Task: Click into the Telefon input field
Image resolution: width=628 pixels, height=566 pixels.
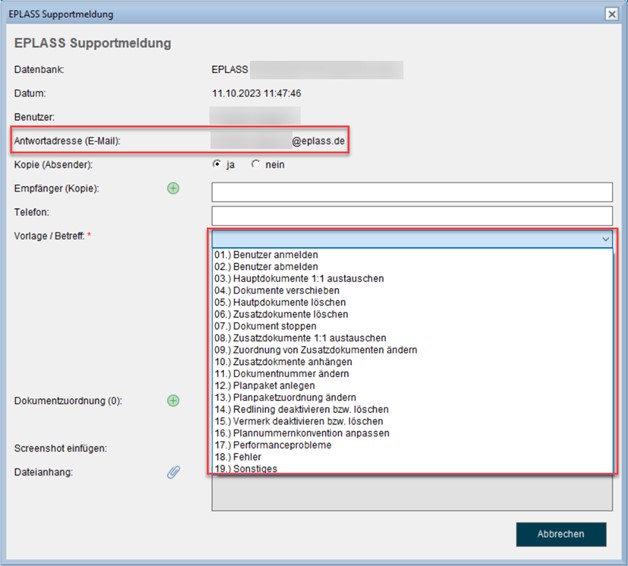Action: 411,216
